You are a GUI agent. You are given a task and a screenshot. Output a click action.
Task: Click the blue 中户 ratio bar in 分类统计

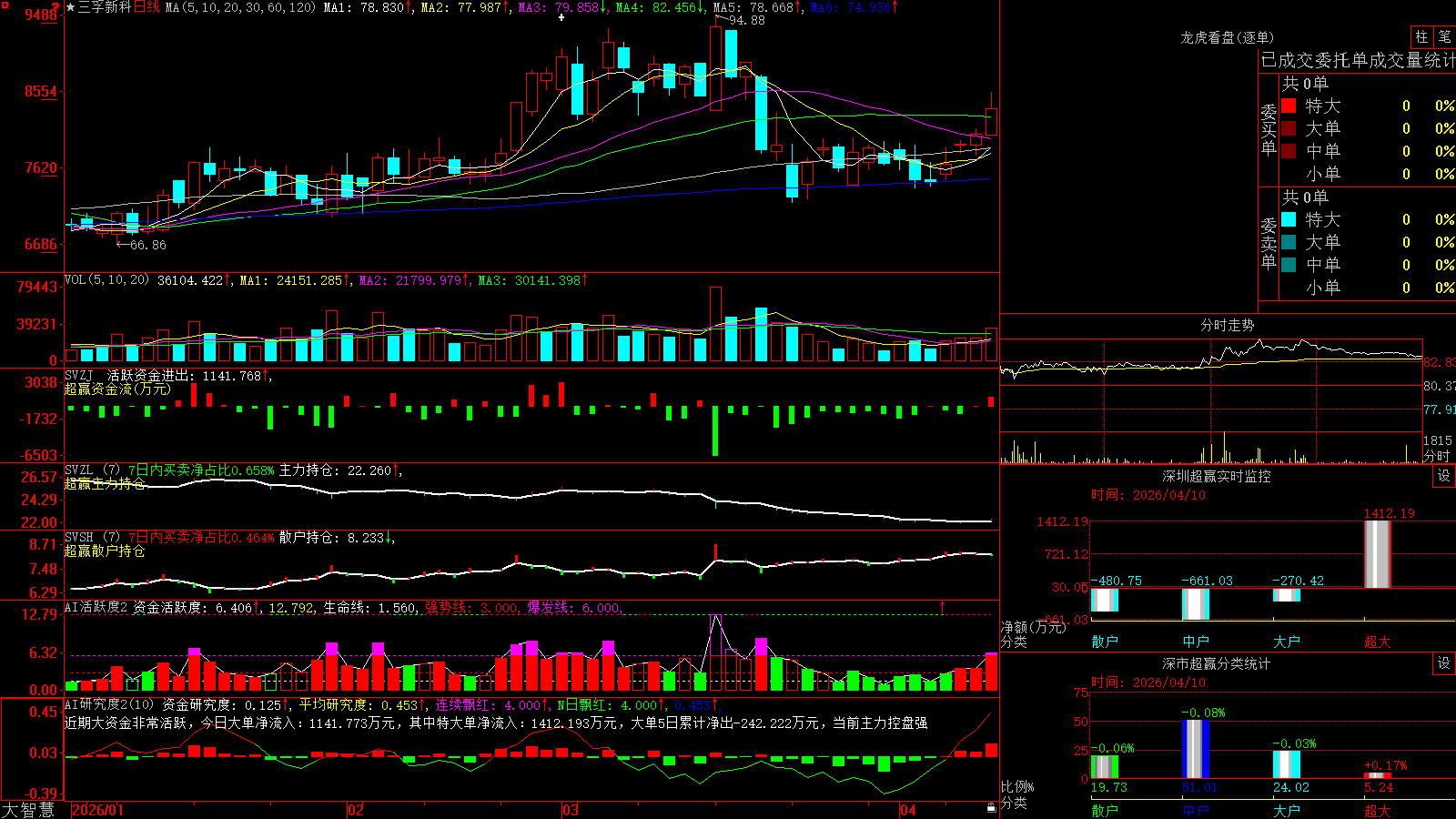[x=1196, y=749]
